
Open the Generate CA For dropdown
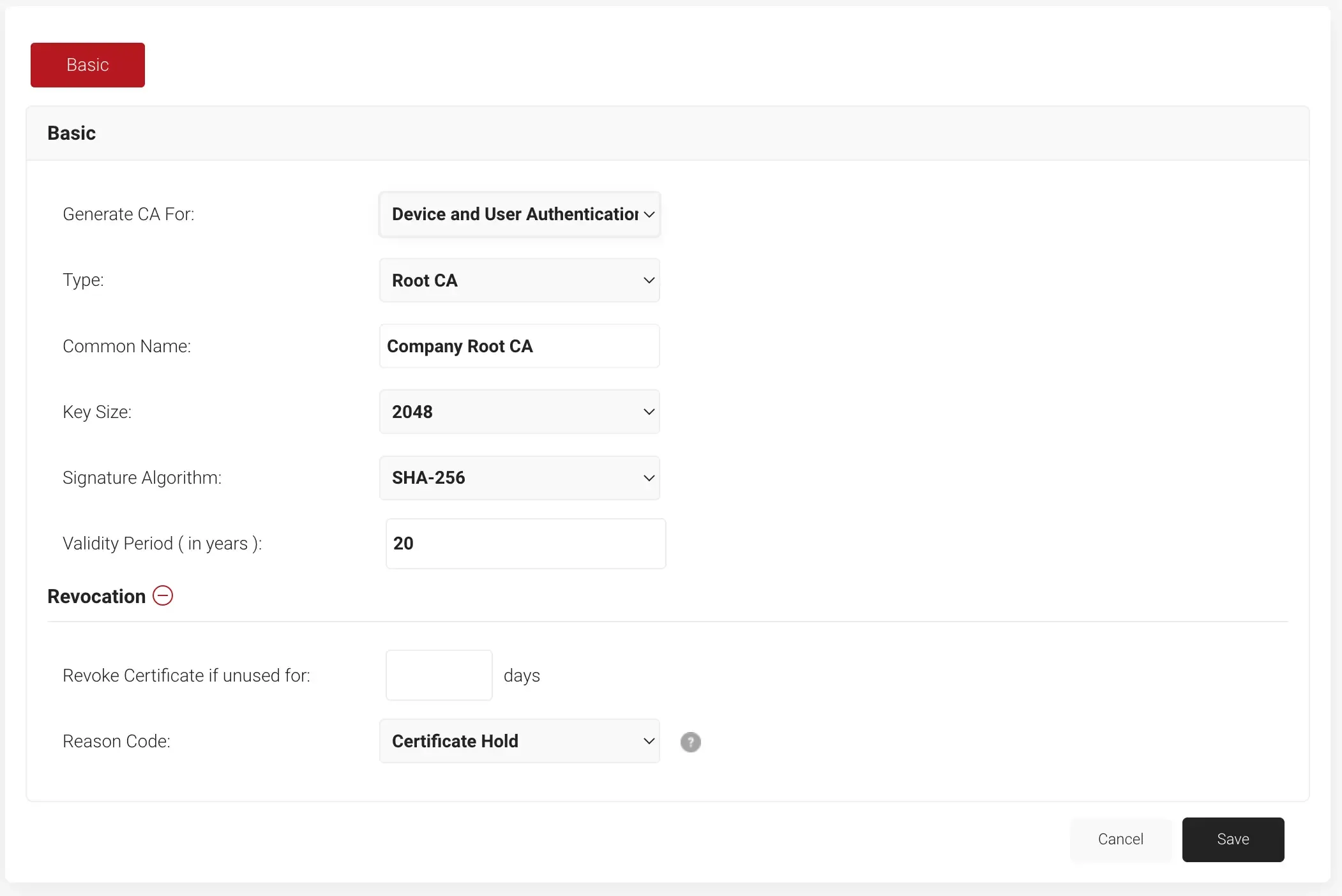pyautogui.click(x=519, y=214)
